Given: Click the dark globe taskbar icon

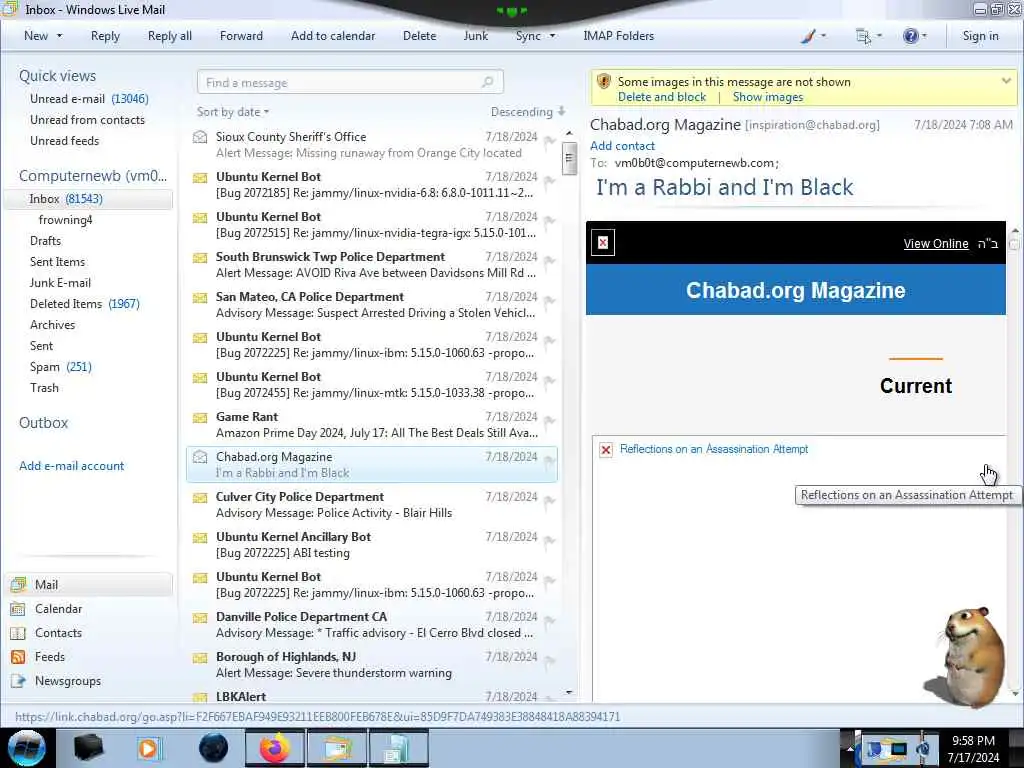Looking at the screenshot, I should coord(213,748).
